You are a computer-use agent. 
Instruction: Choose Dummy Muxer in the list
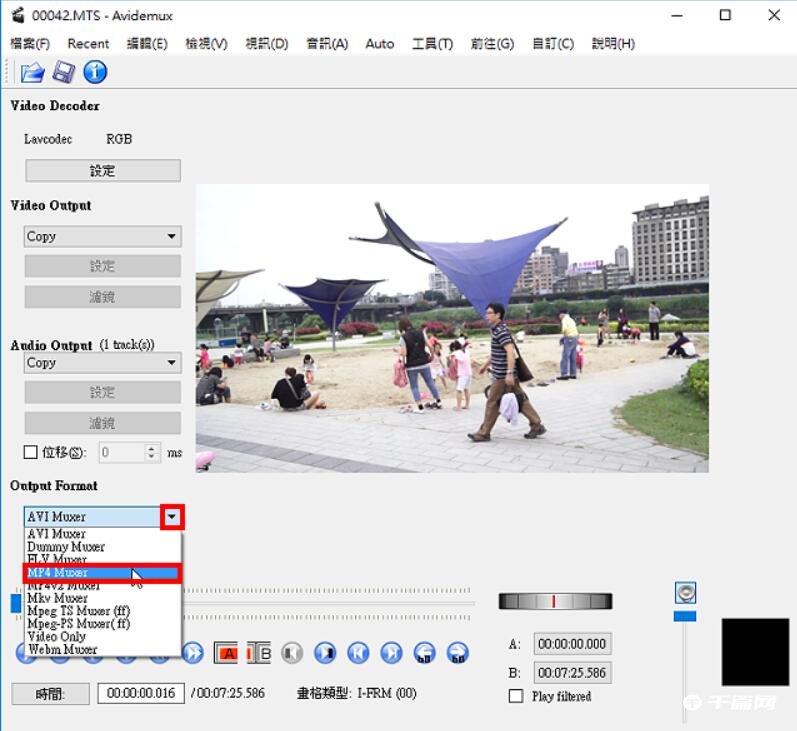(x=102, y=547)
